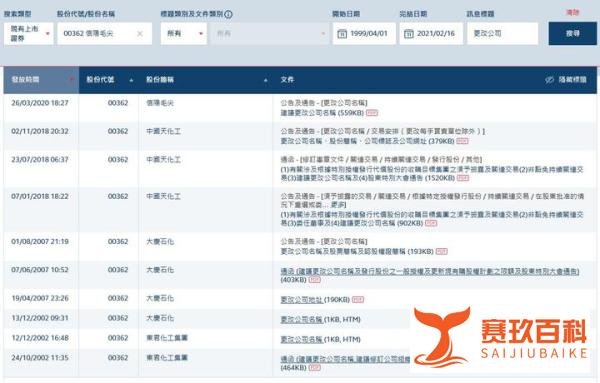Open the 902KB announcement dated 07/01/2018

pos(432,218)
